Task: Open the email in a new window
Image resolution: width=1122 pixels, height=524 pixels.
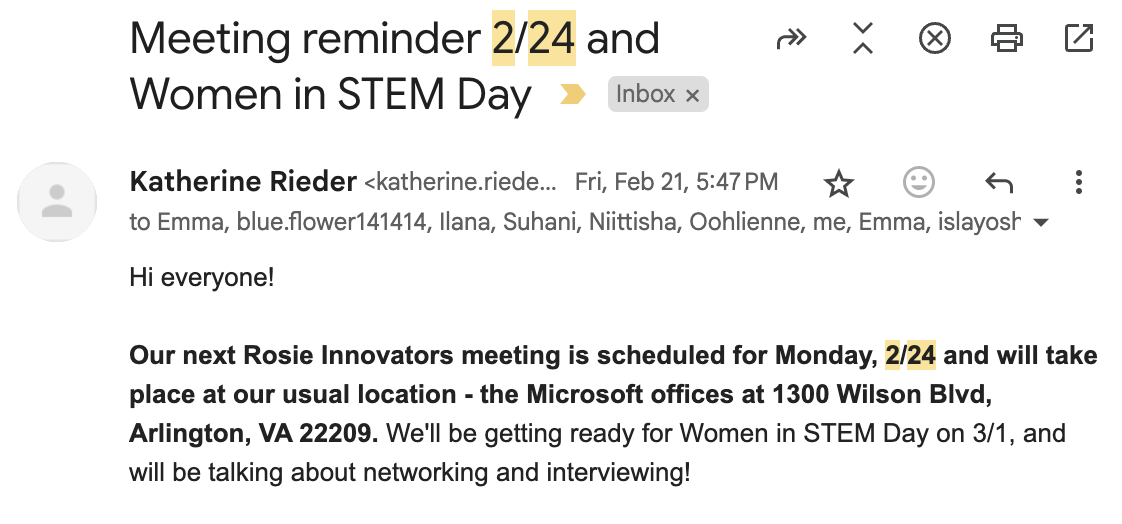Action: (x=1078, y=39)
